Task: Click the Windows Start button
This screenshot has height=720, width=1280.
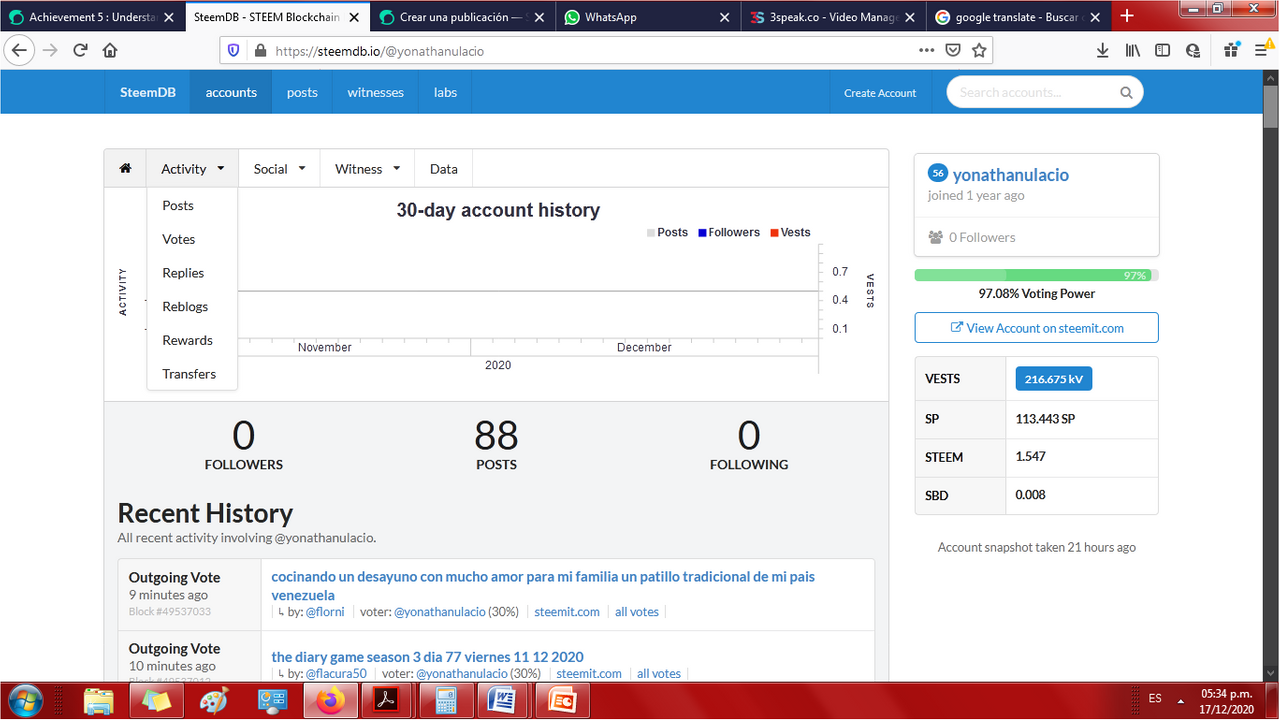Action: tap(25, 700)
